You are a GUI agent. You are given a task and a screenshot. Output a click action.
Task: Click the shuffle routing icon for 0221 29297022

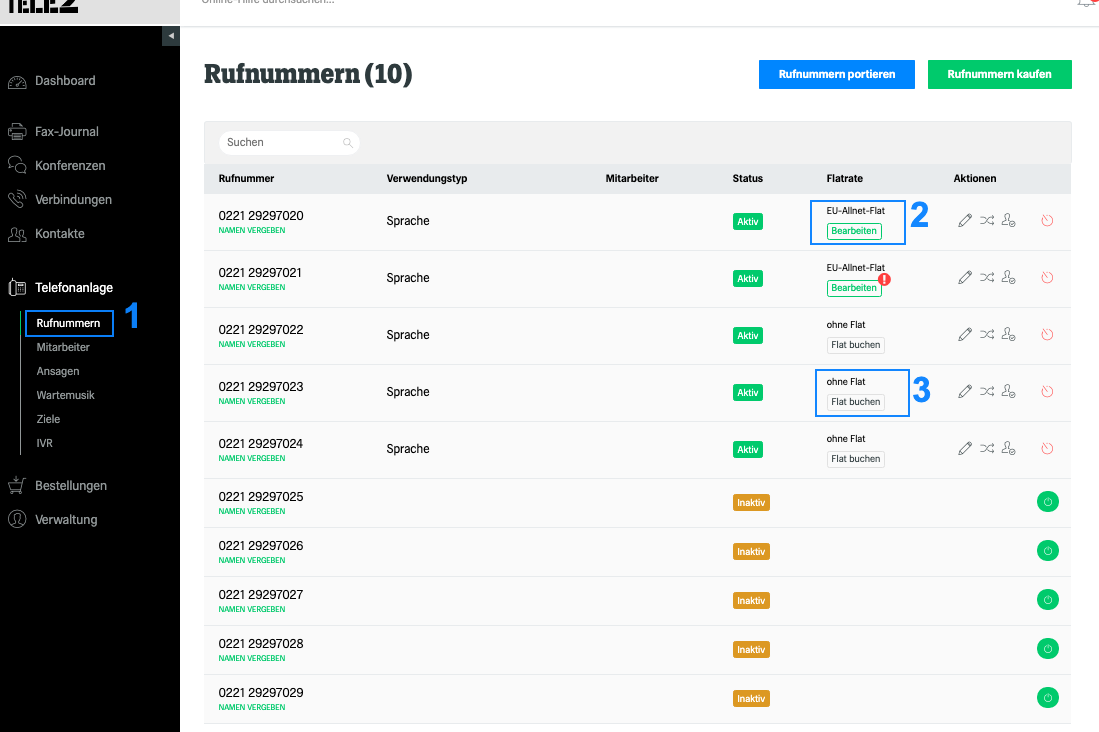987,334
